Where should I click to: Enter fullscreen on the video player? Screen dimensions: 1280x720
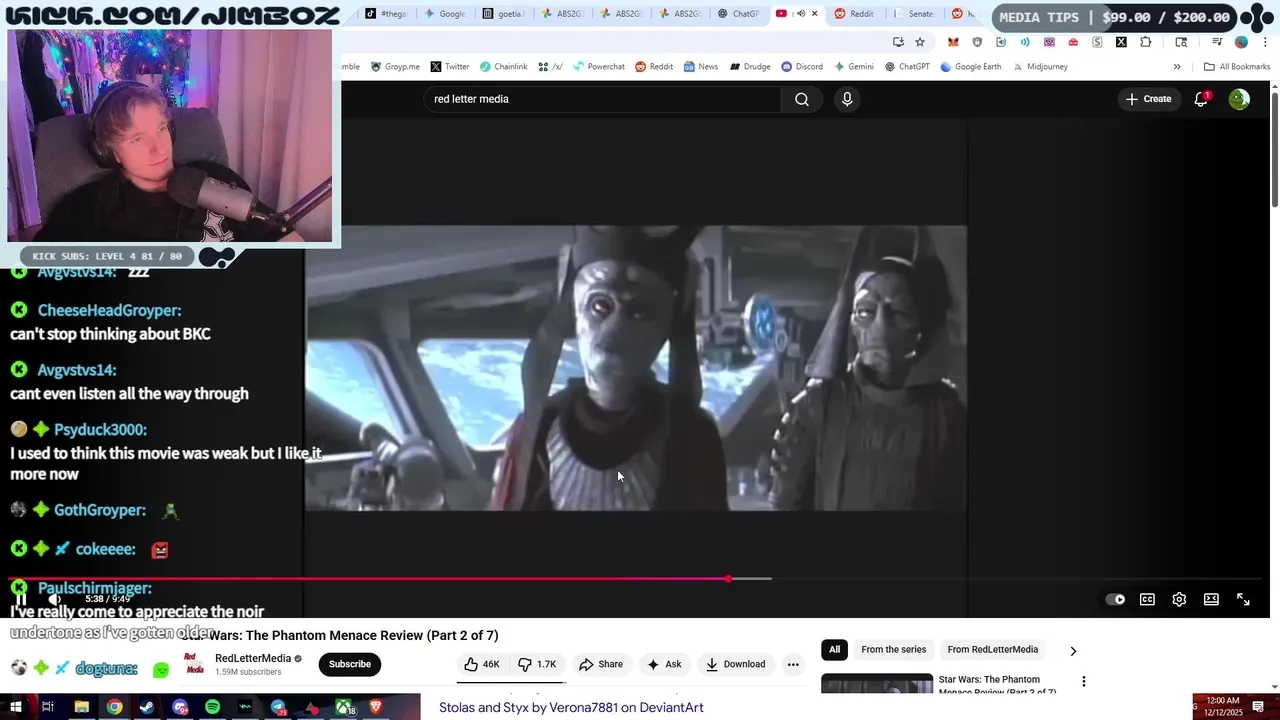pyautogui.click(x=1243, y=599)
